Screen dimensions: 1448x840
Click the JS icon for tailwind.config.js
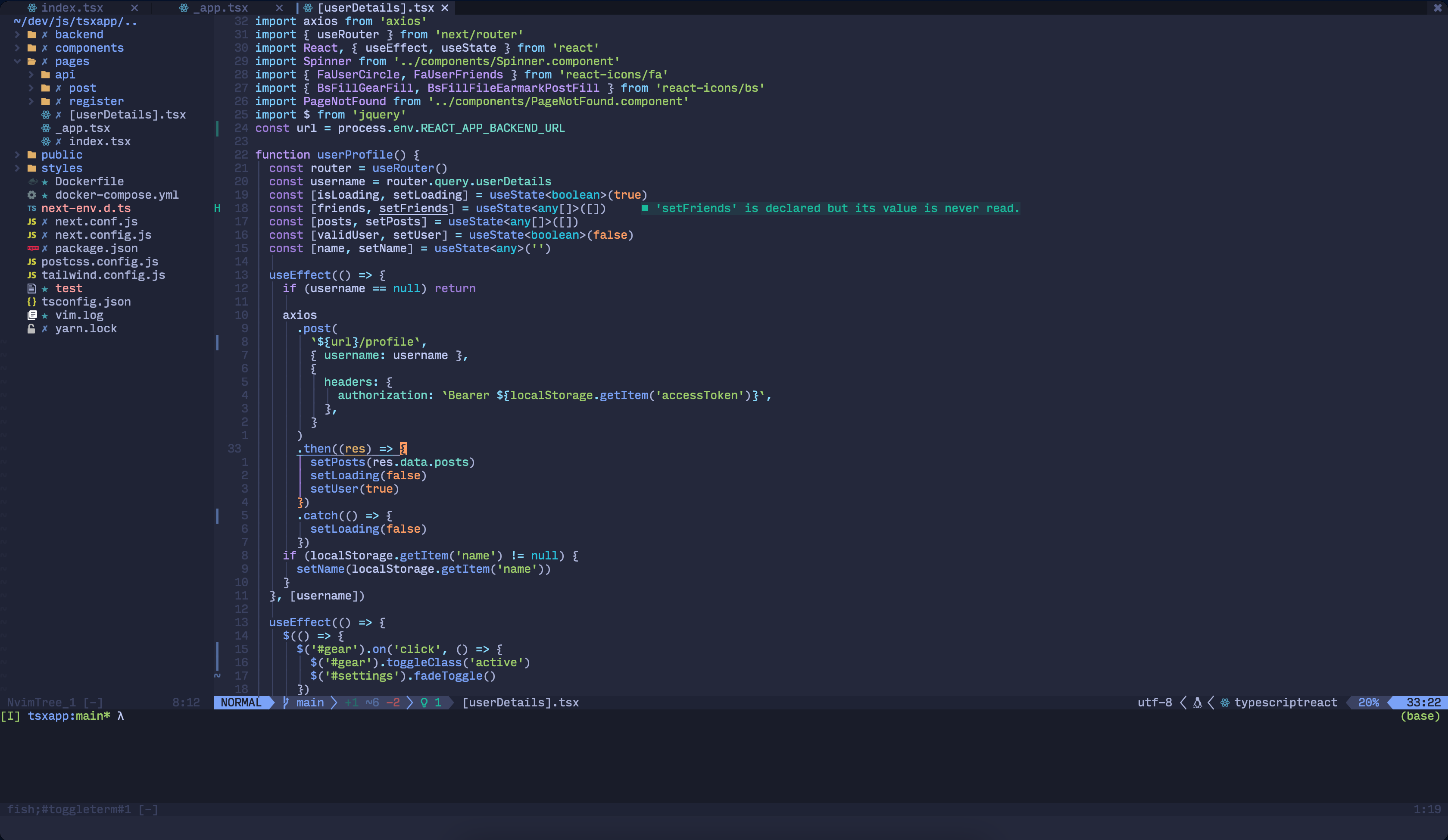point(31,275)
